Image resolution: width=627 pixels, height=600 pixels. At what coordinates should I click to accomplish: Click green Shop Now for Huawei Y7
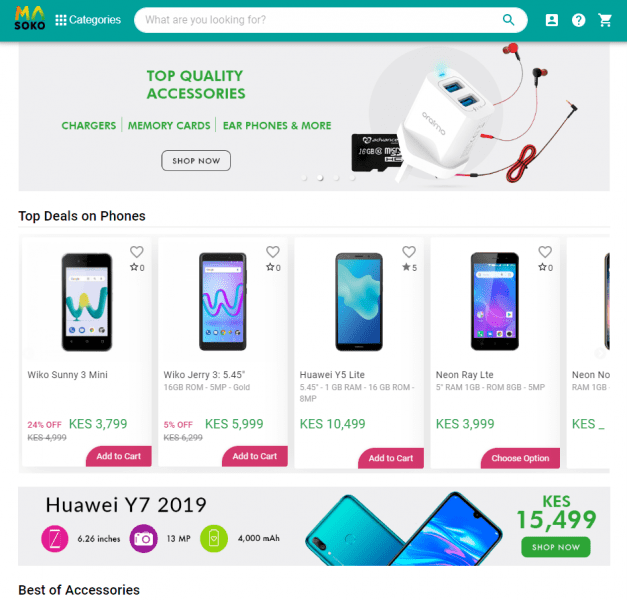coord(556,547)
